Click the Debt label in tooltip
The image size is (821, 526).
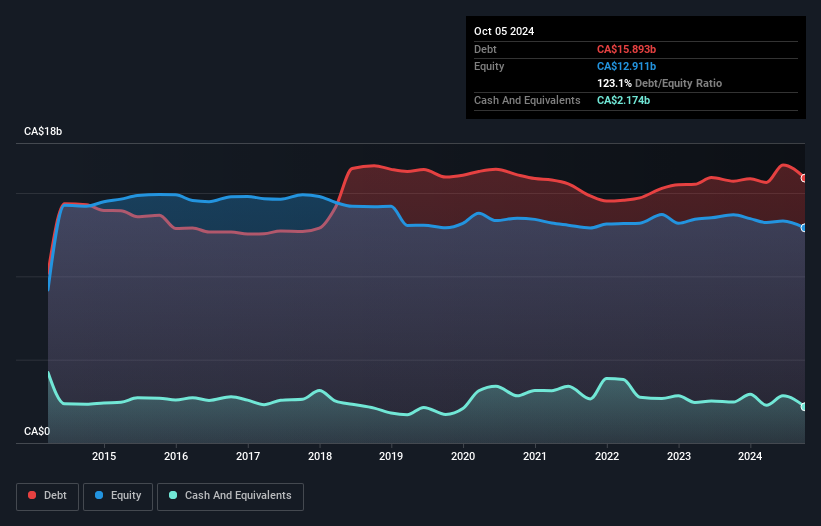485,49
